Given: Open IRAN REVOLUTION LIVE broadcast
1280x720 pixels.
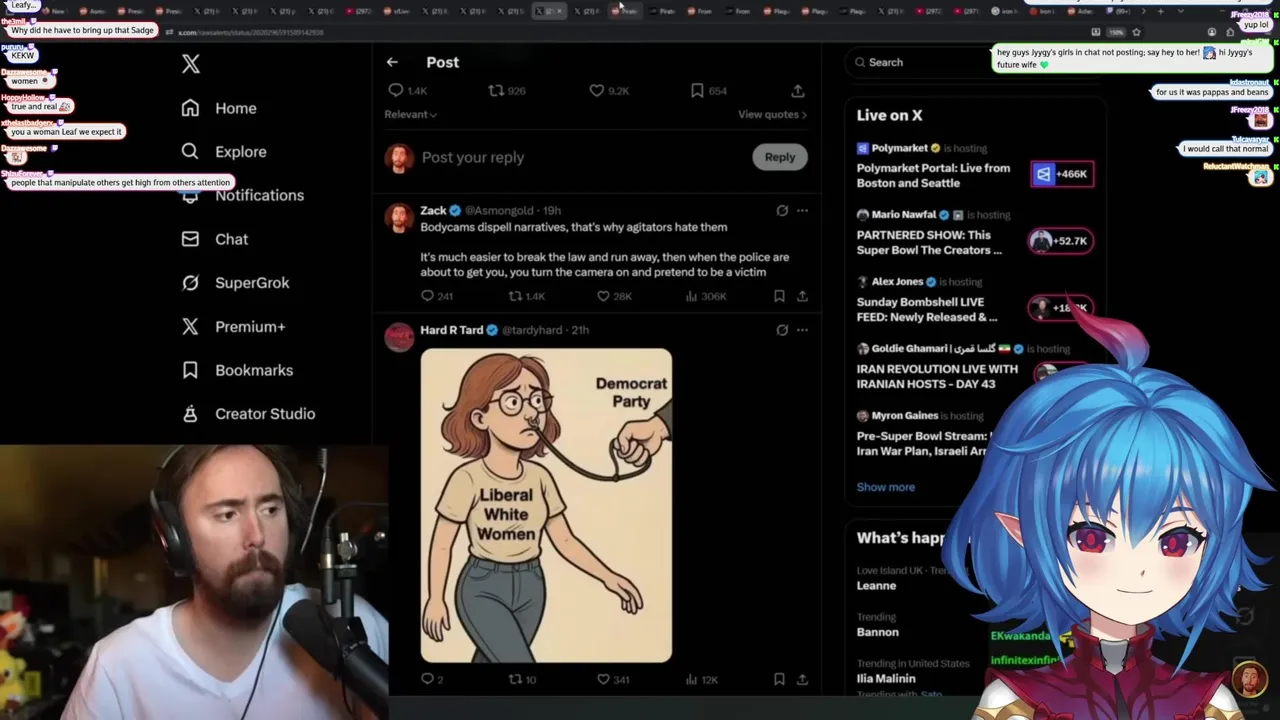Looking at the screenshot, I should pos(937,376).
